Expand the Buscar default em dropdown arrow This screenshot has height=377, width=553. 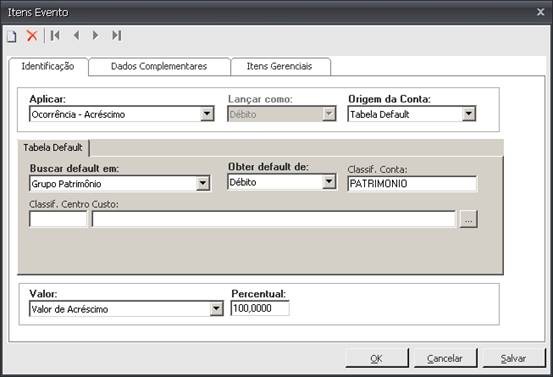click(203, 183)
